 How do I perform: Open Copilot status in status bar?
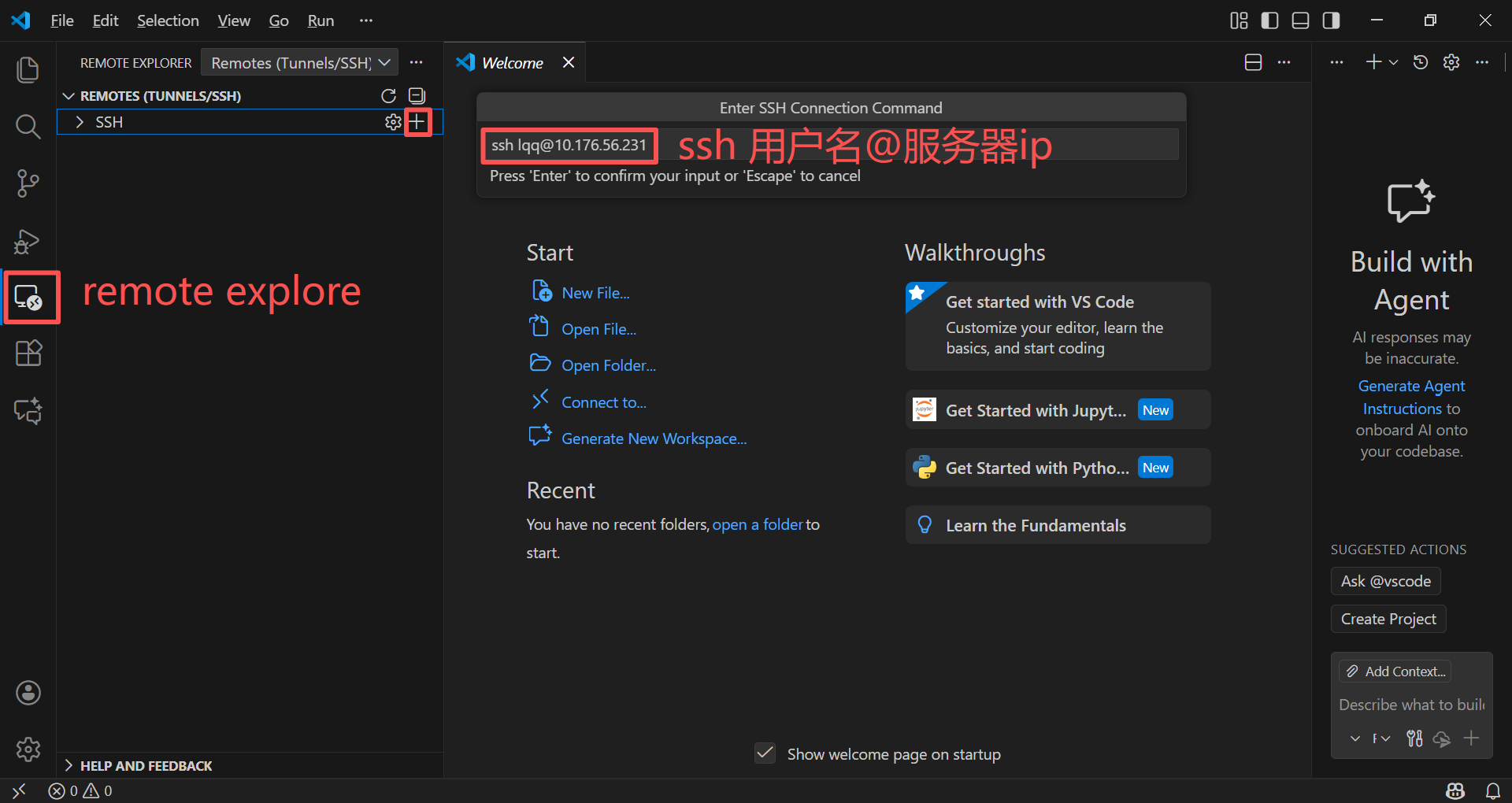pyautogui.click(x=1455, y=790)
